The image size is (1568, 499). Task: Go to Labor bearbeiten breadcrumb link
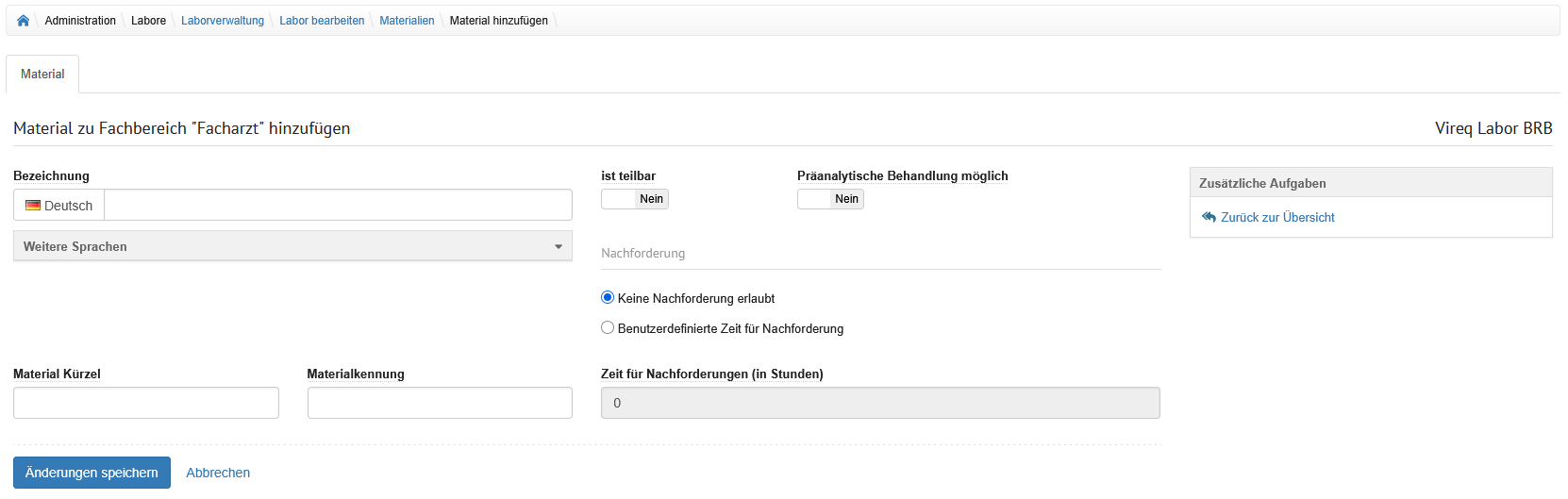tap(322, 21)
